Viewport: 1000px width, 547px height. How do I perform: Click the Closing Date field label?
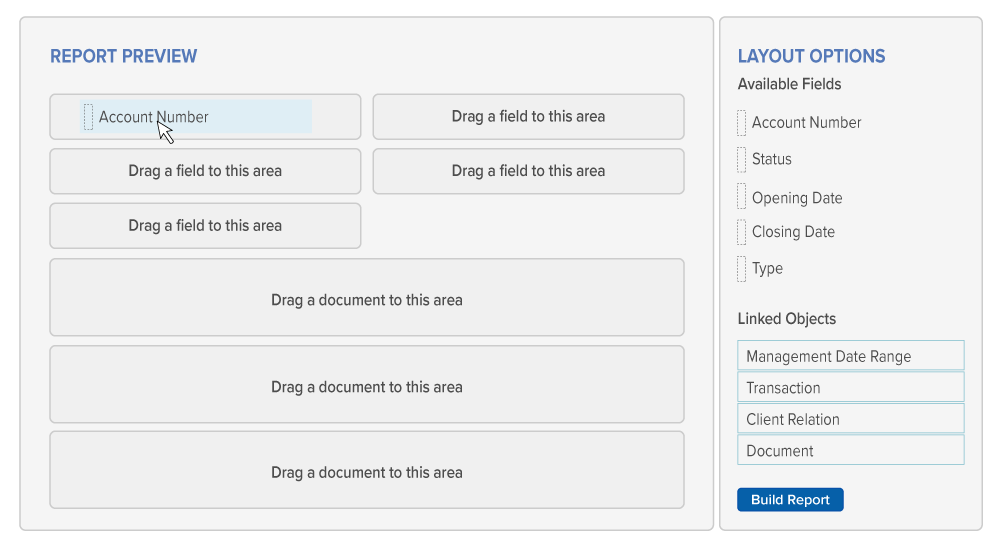pyautogui.click(x=793, y=232)
